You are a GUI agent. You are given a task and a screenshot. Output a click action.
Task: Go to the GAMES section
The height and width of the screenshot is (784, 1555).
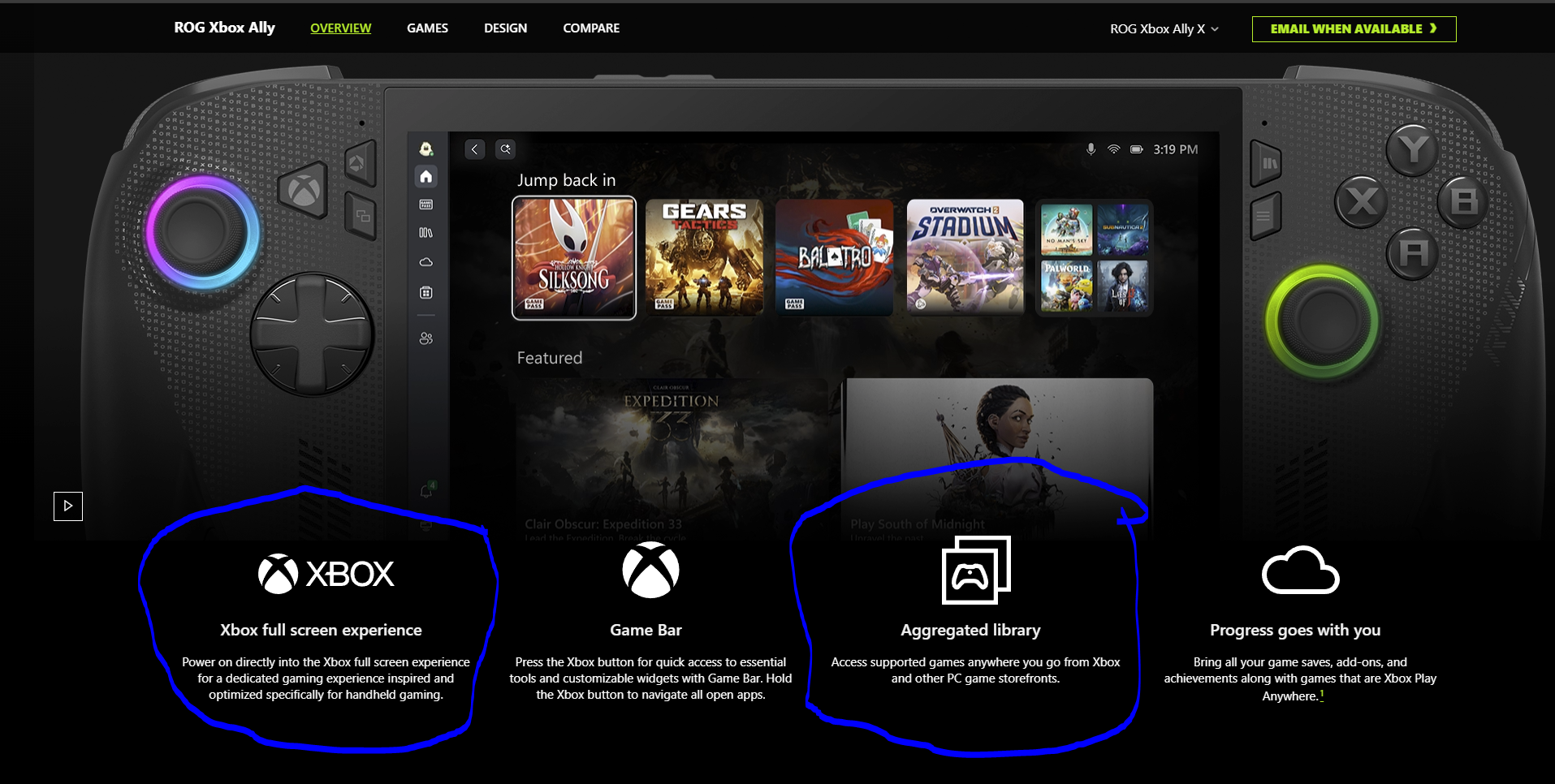coord(427,28)
